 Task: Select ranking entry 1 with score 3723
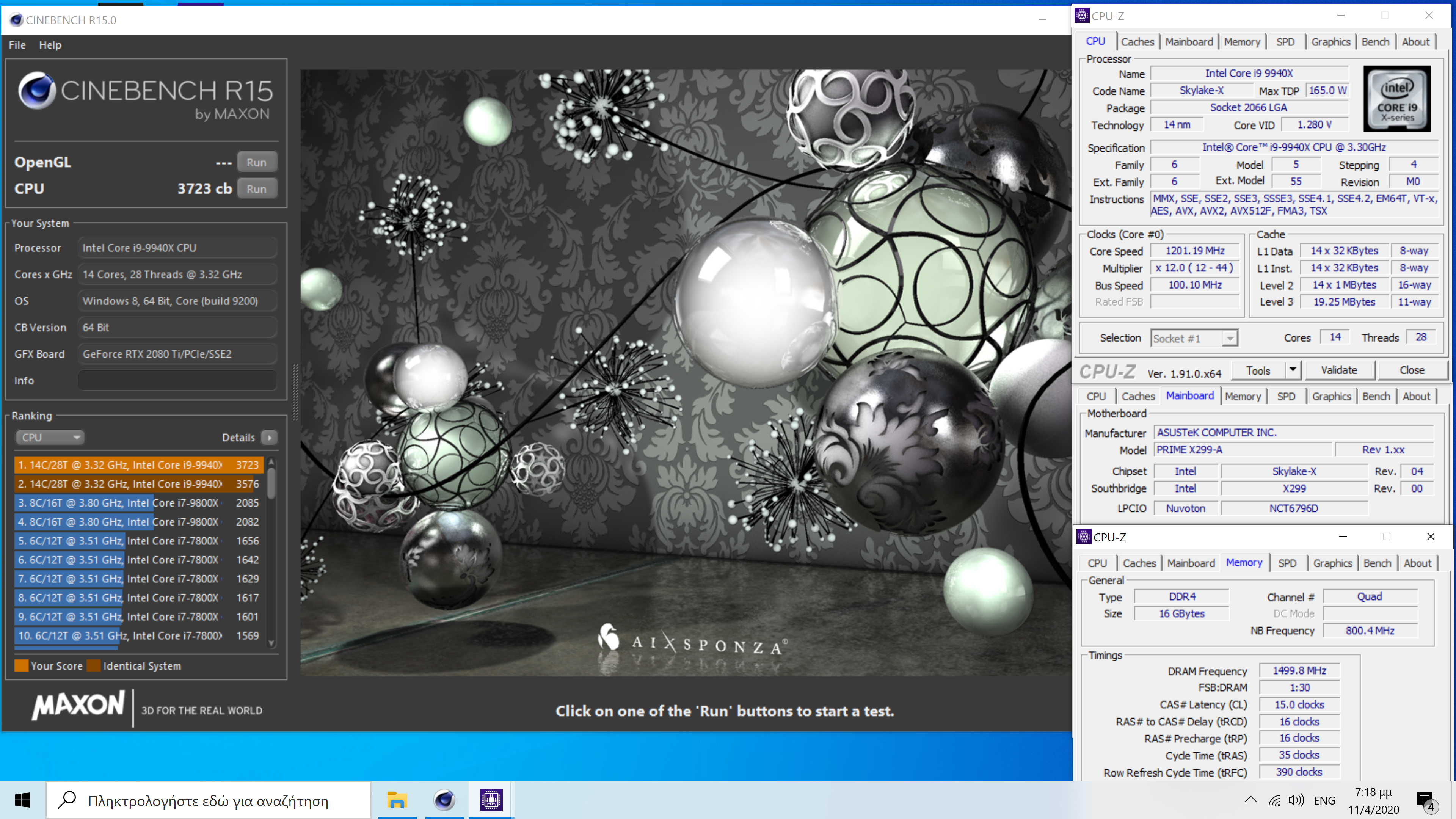[139, 464]
